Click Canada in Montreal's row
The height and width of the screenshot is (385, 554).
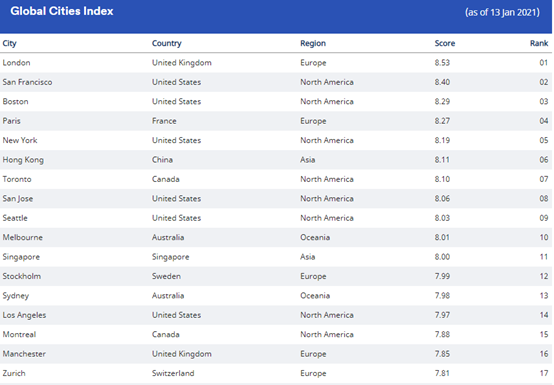pos(165,335)
